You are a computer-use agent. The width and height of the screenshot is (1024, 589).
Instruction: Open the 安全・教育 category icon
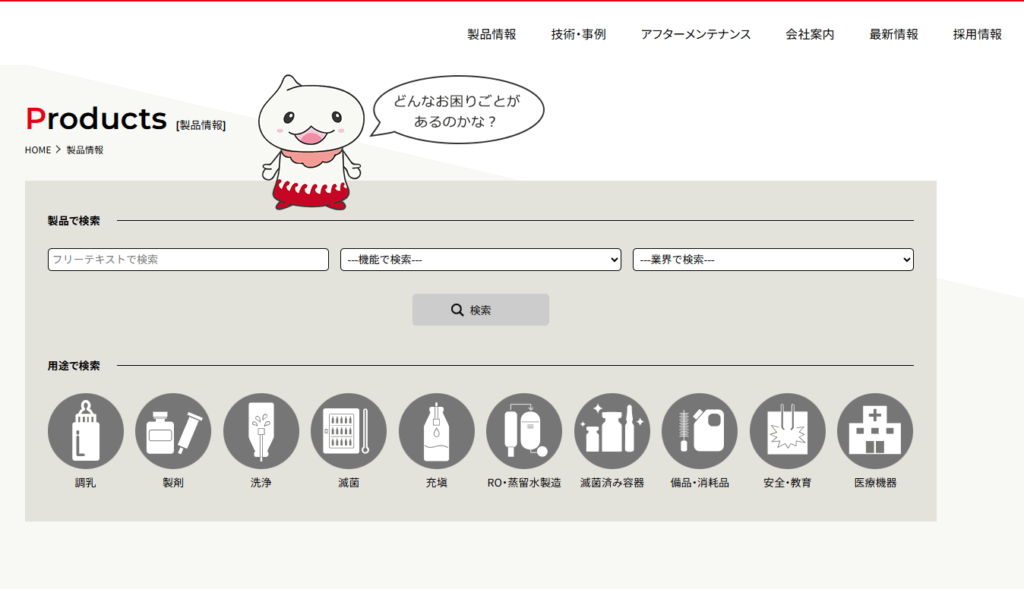coord(787,431)
